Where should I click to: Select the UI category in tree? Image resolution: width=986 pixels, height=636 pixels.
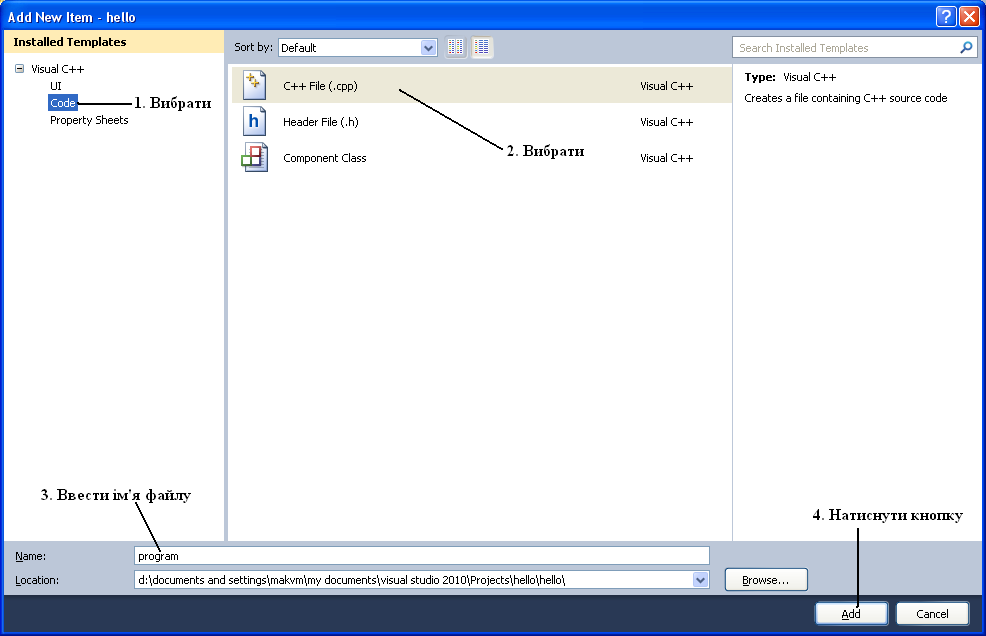tap(56, 86)
